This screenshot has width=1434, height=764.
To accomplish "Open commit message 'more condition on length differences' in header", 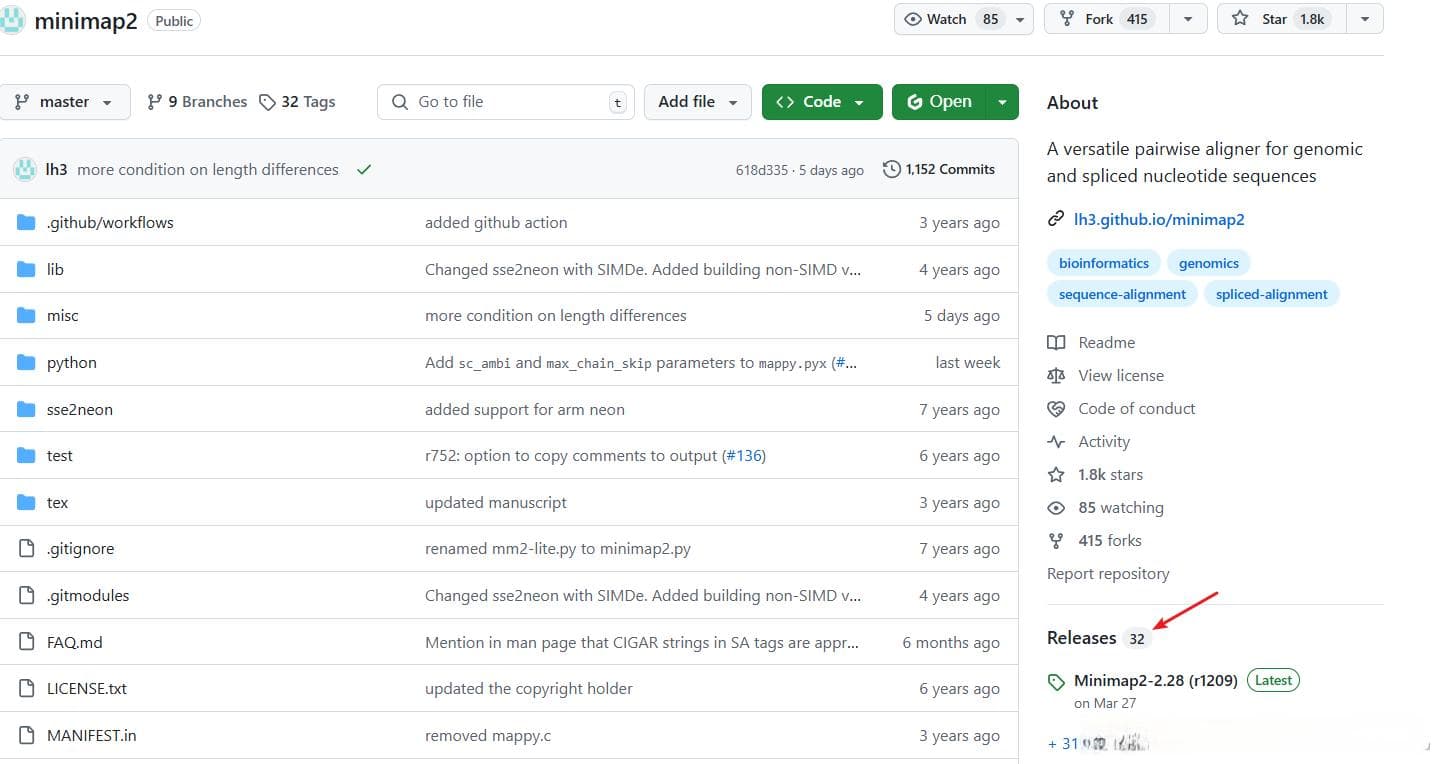I will [208, 169].
